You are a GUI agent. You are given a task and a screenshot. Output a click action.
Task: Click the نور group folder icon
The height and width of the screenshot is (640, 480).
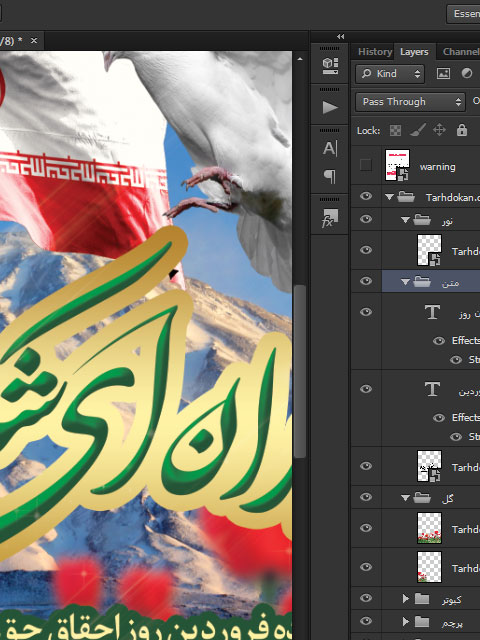422,220
